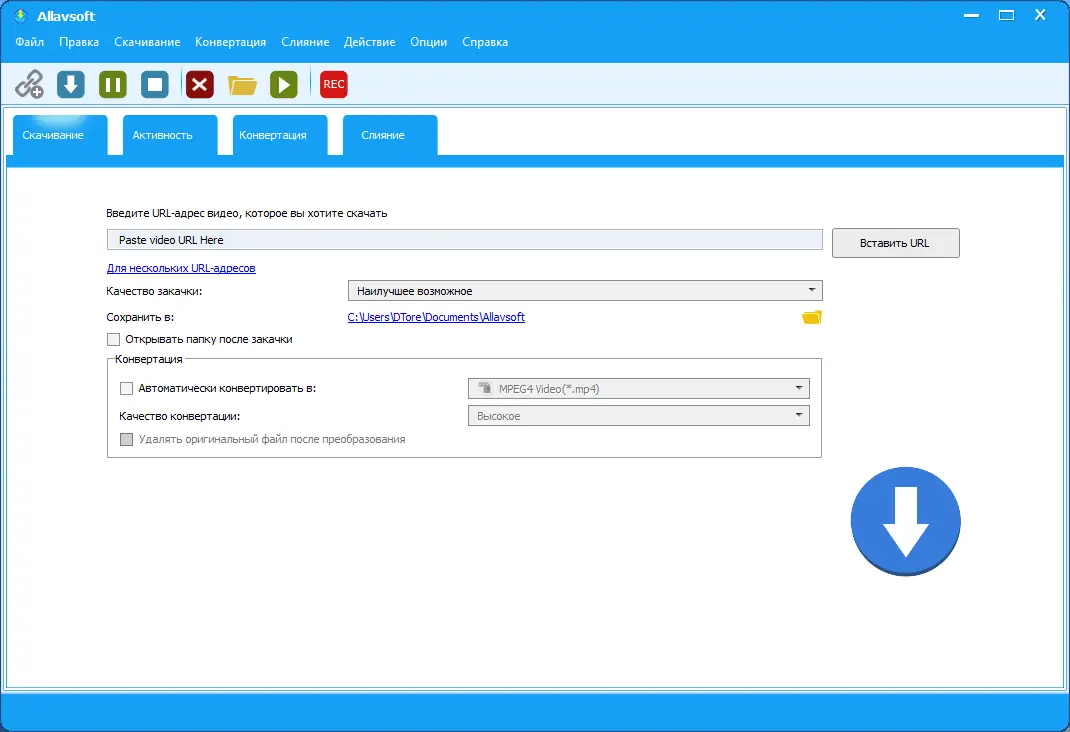Delete selected task with the red X icon
The image size is (1070, 732).
coord(199,84)
